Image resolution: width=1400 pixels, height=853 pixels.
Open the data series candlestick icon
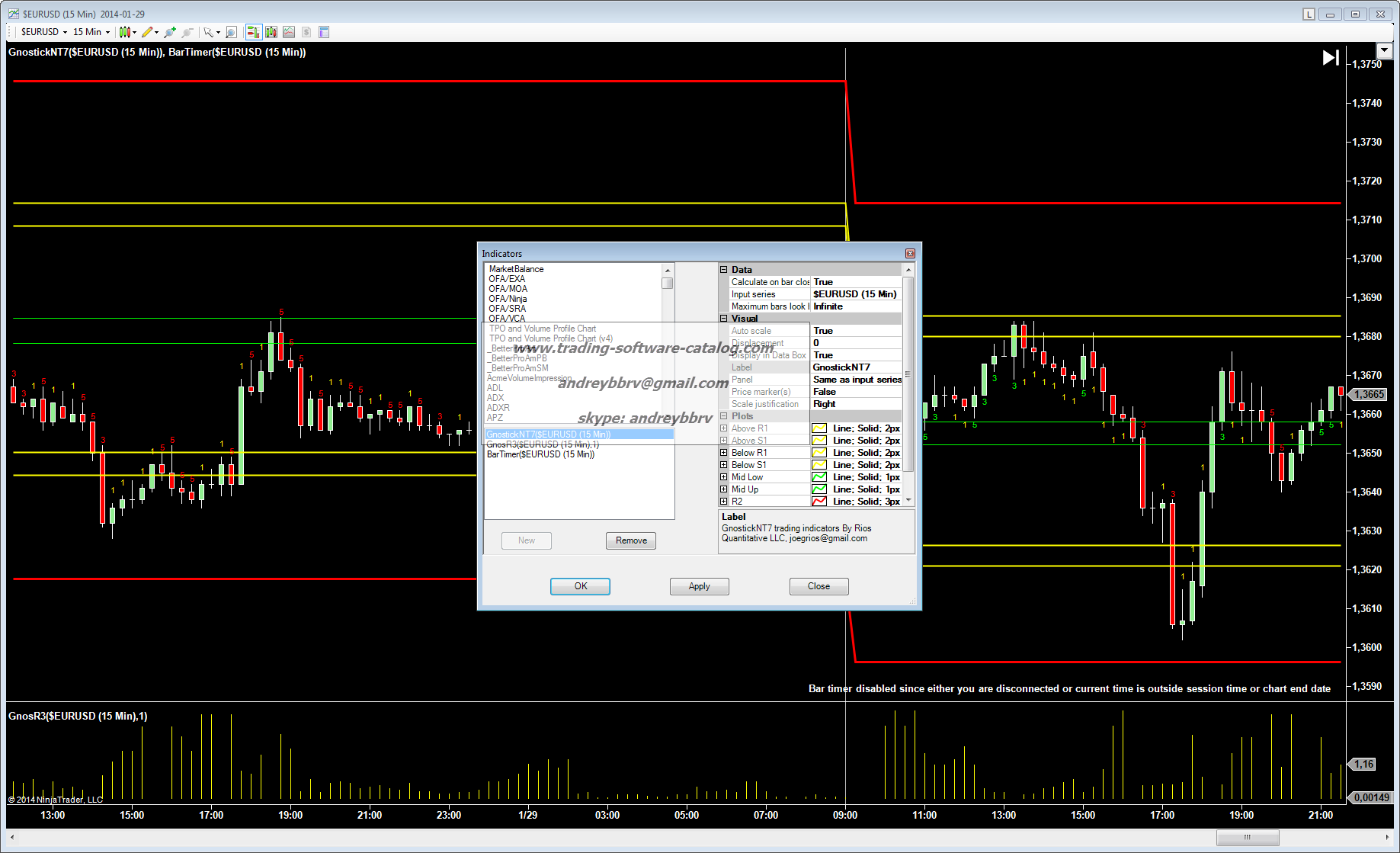(x=271, y=32)
